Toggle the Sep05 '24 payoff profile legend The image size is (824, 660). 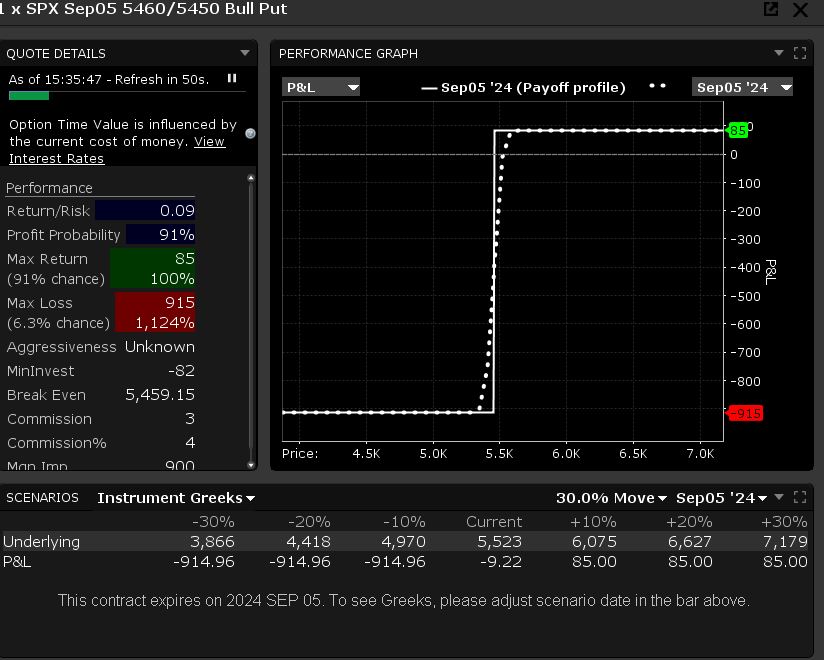point(523,87)
